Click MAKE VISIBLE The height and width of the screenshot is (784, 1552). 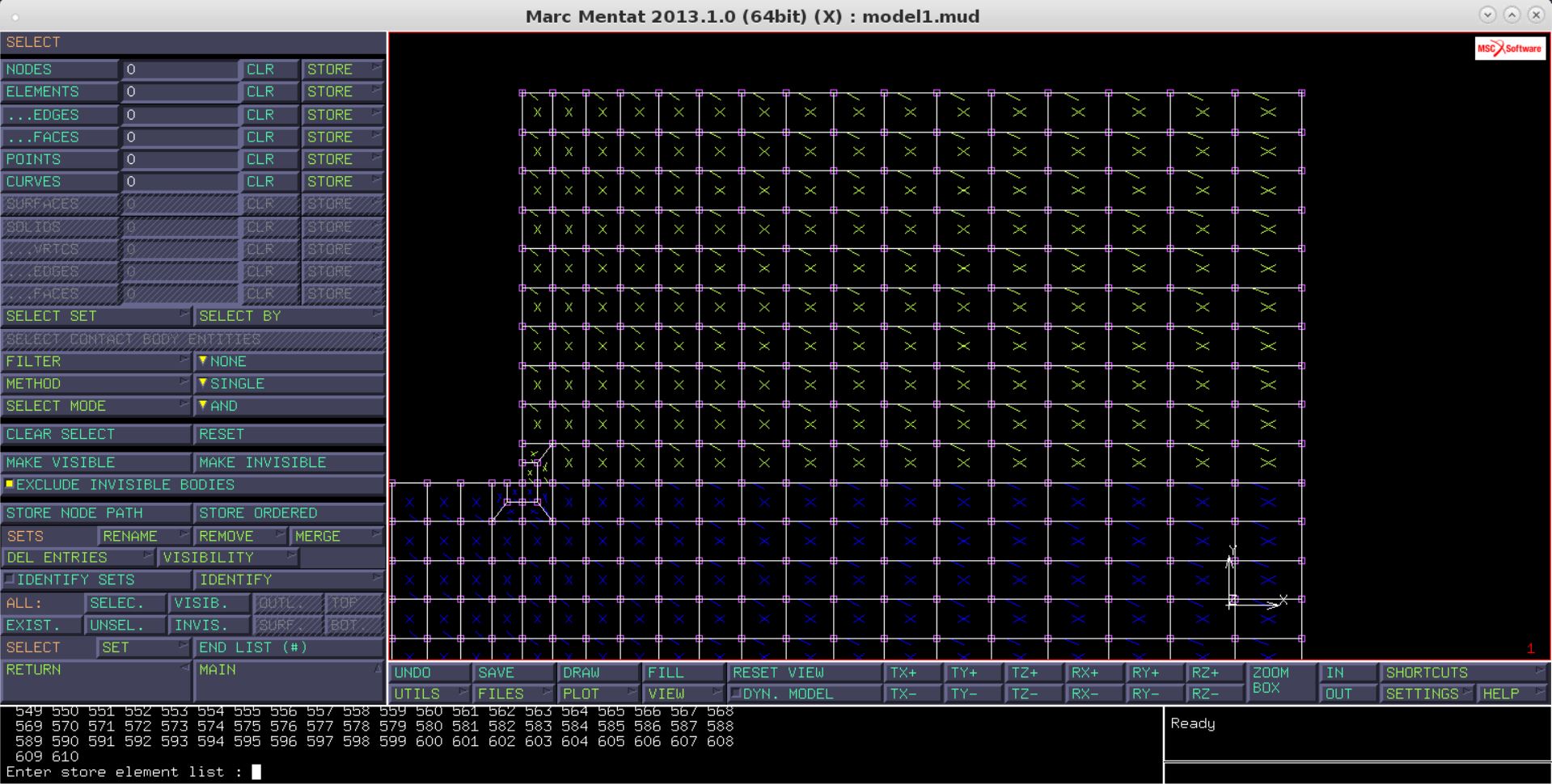point(95,462)
